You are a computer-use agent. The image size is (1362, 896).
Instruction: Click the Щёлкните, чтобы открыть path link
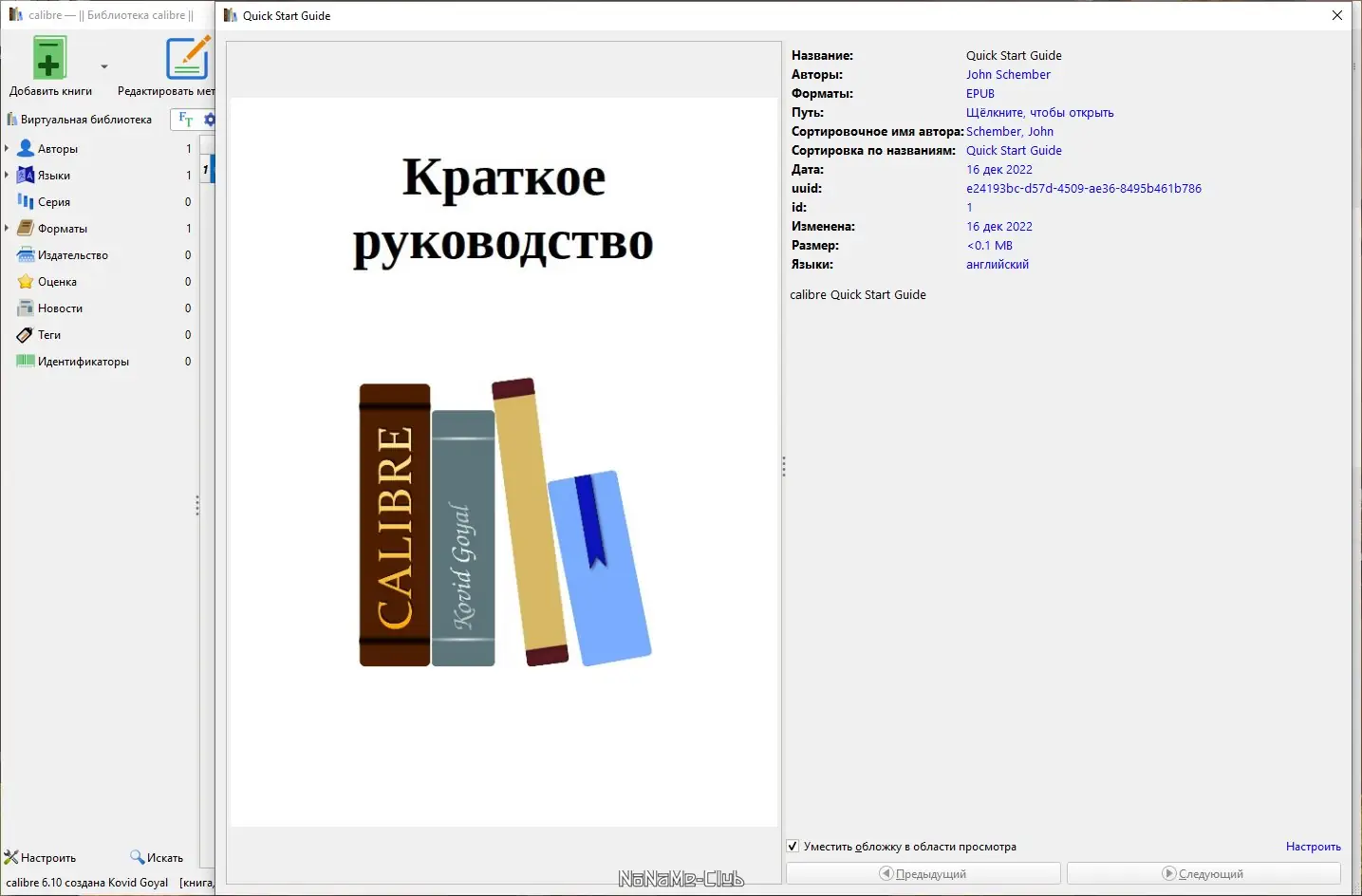(1040, 112)
